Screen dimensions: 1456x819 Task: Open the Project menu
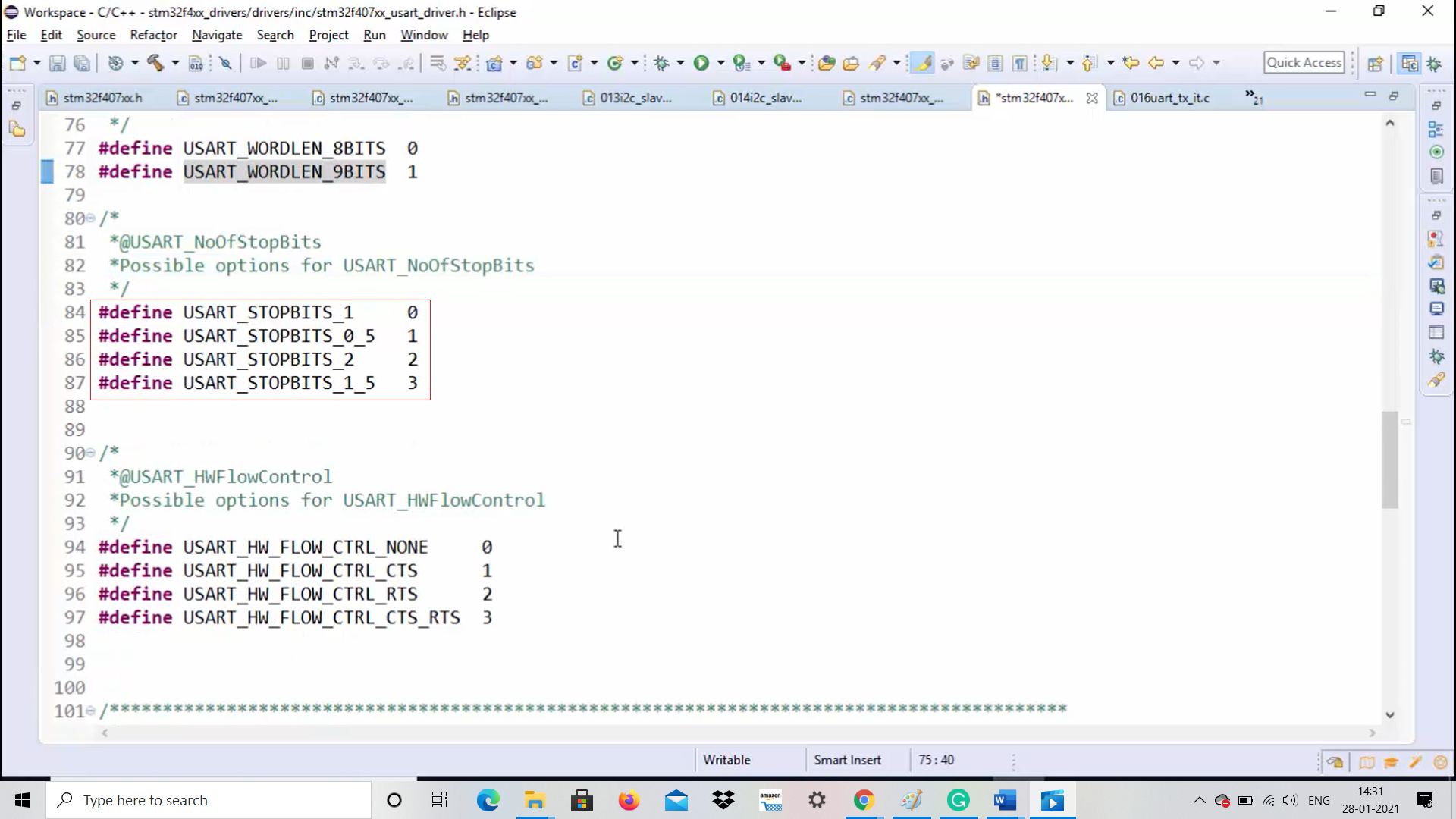click(328, 35)
